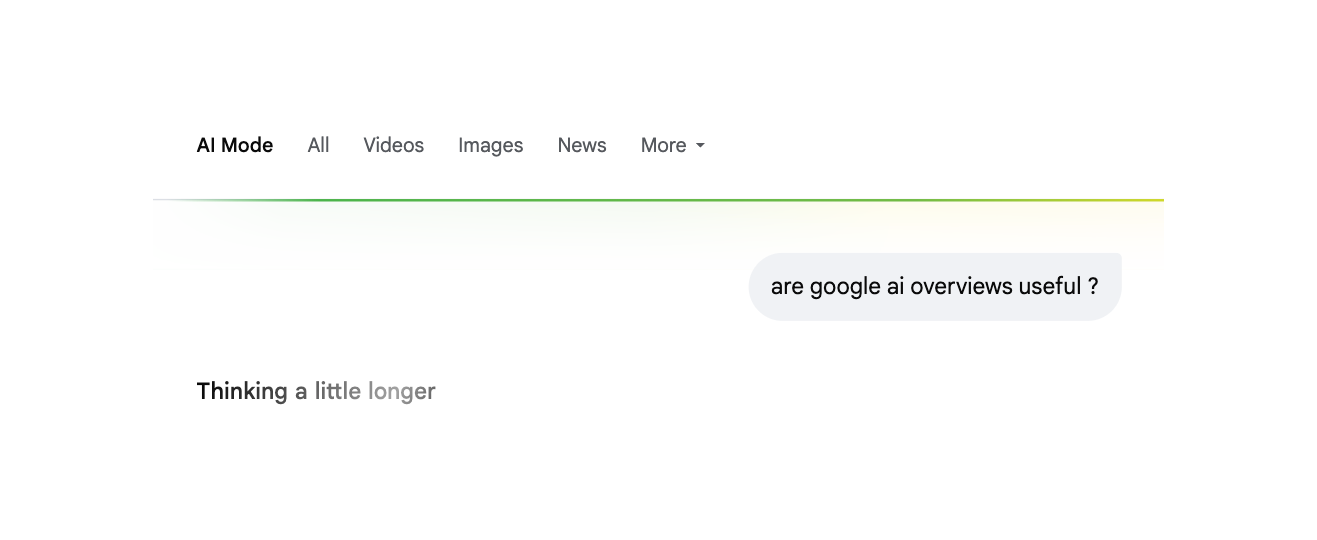Go to the Images tab
Viewport: 1317px width, 540px height.
point(490,146)
